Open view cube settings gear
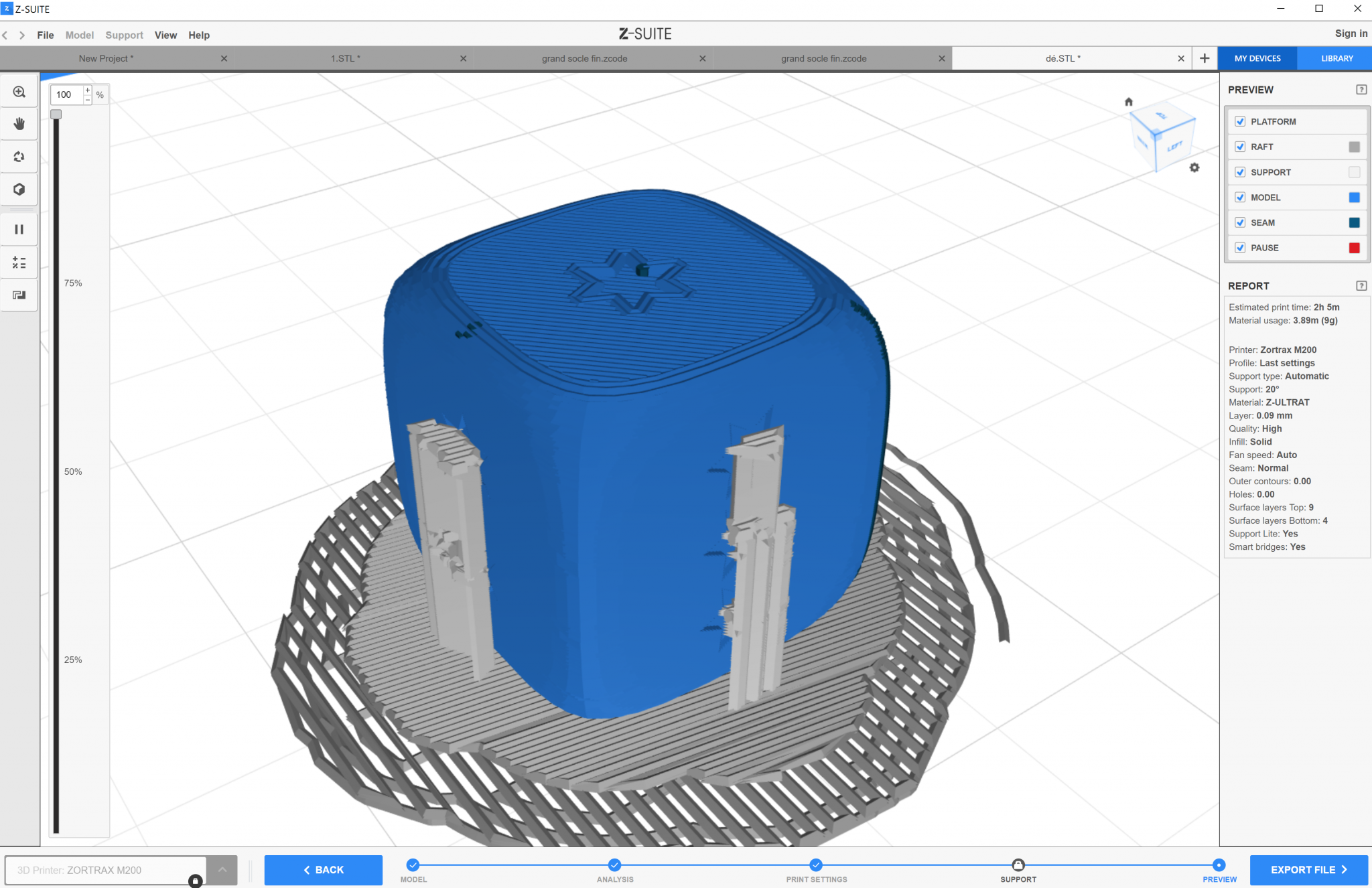 (1194, 167)
